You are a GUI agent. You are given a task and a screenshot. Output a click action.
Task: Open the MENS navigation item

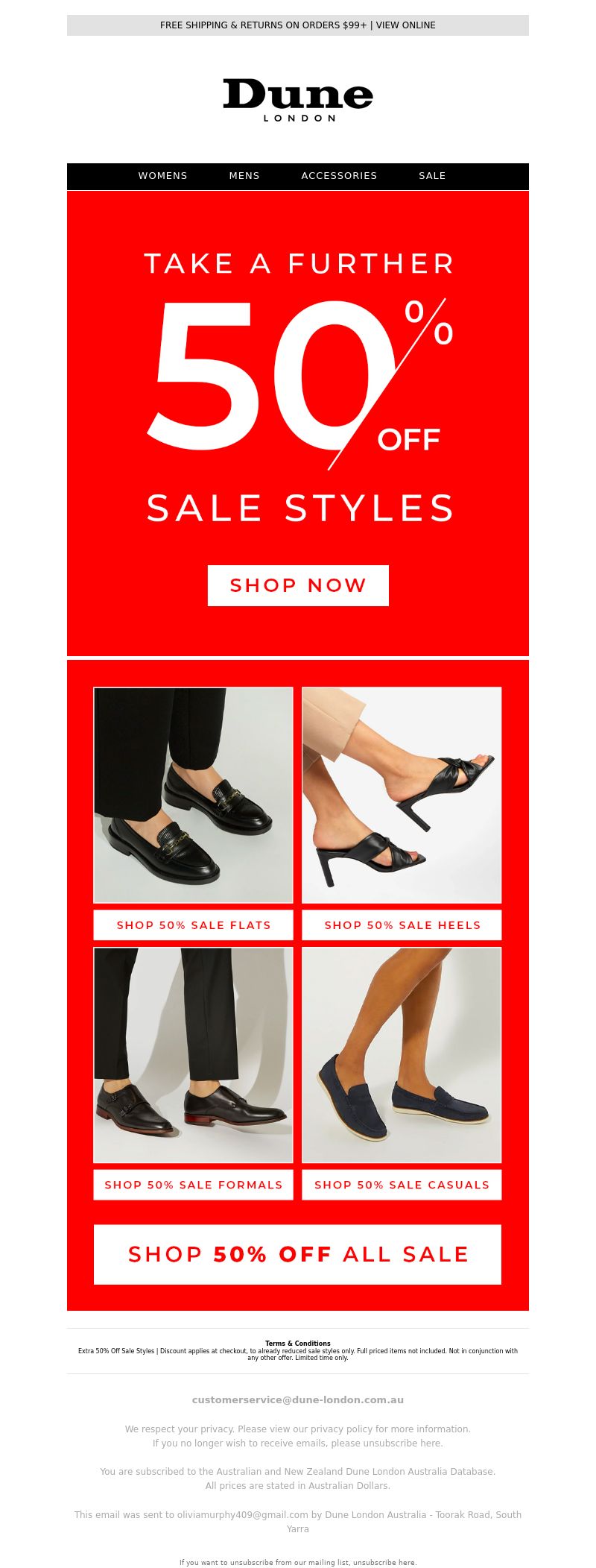coord(244,176)
